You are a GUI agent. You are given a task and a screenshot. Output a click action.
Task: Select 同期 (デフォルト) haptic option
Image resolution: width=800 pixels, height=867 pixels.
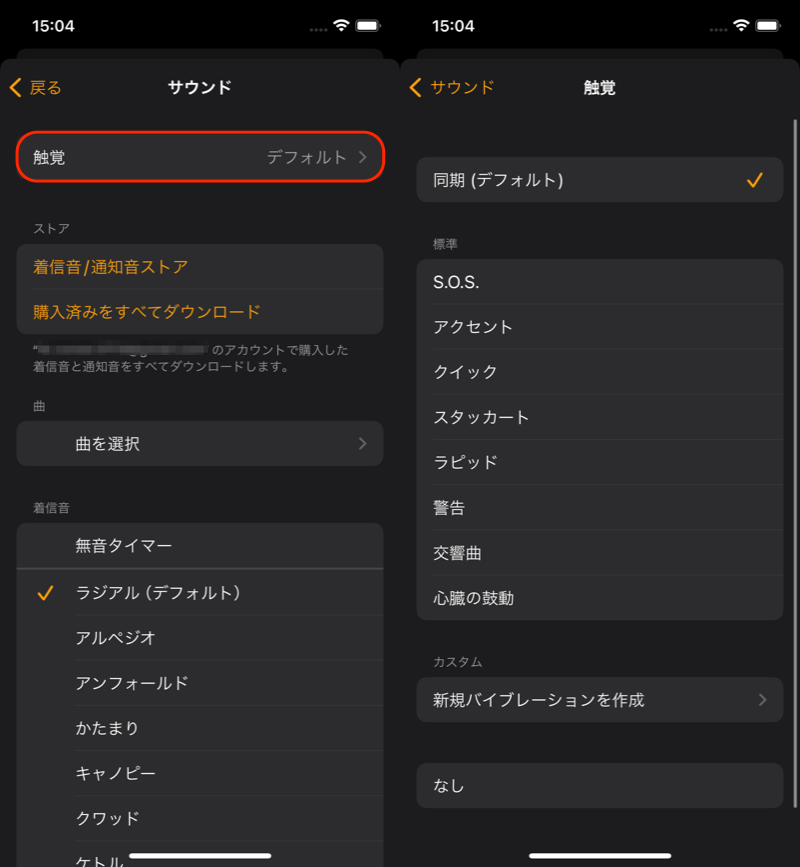tap(600, 180)
